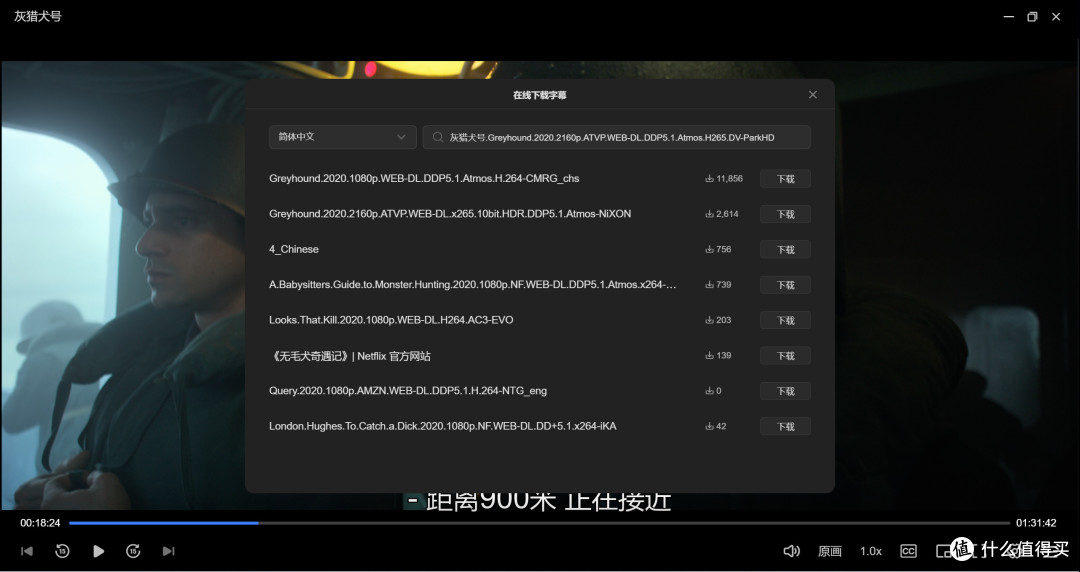This screenshot has width=1080, height=572.
Task: Select A.Babysitters.Guide subtitle name
Action: pos(472,285)
